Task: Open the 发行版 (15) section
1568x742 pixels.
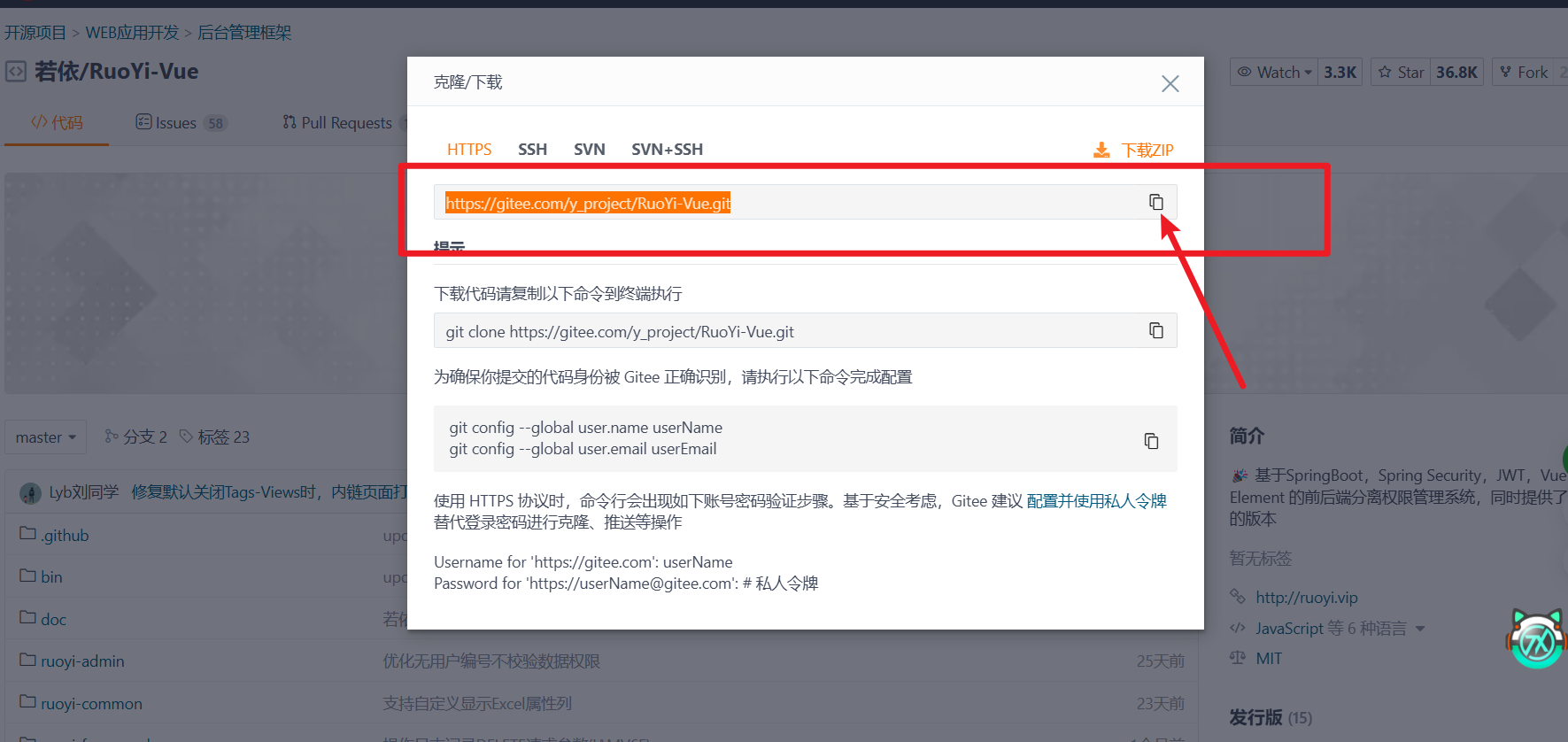Action: (1271, 717)
